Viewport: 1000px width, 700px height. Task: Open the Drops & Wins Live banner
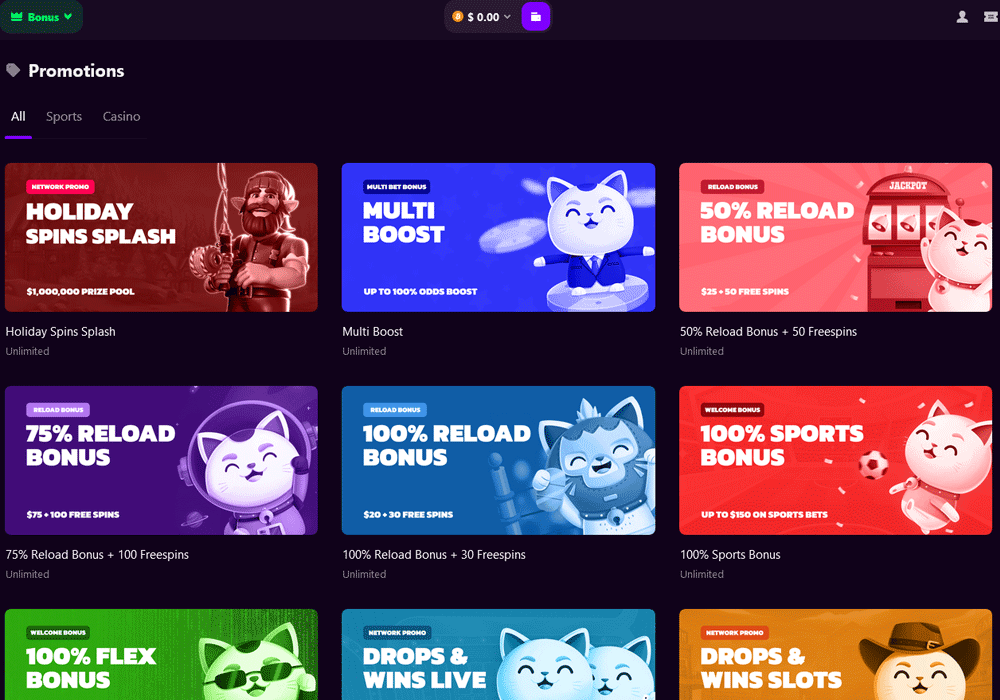pos(498,655)
